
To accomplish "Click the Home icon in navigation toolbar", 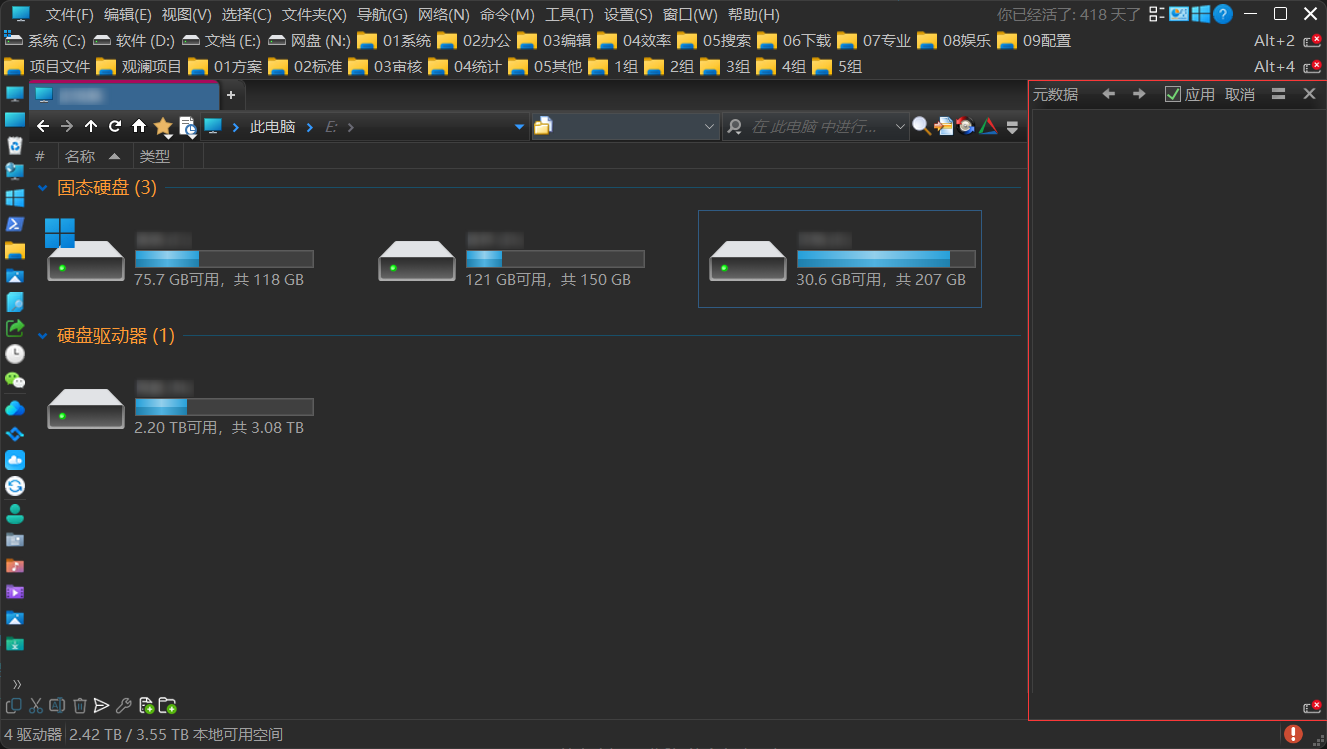I will click(x=139, y=126).
